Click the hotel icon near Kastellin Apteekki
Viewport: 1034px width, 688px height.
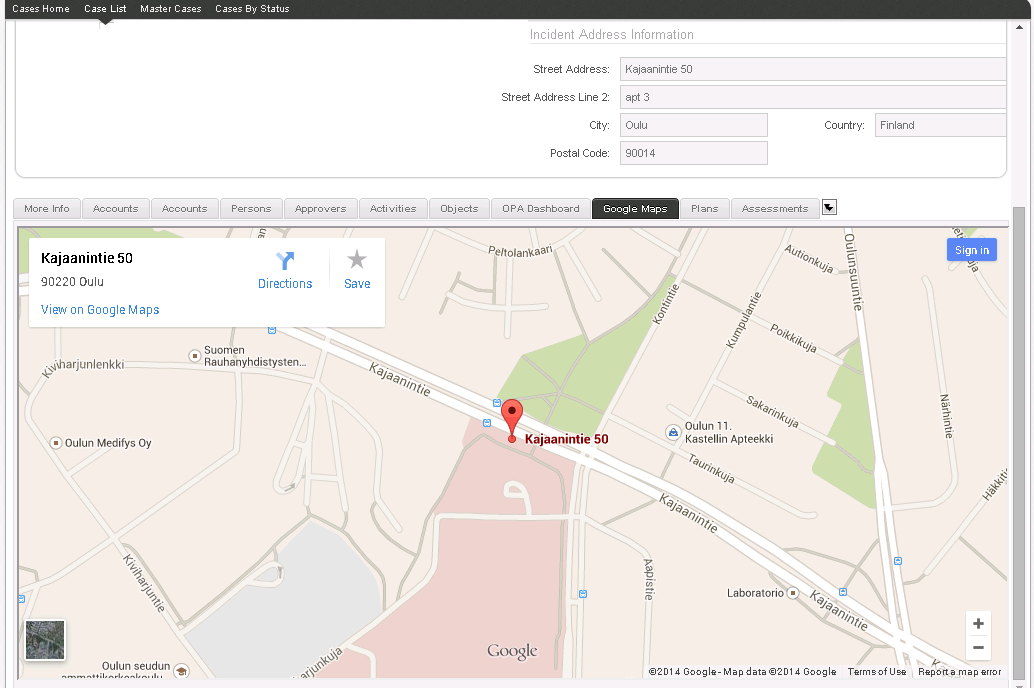(x=672, y=432)
